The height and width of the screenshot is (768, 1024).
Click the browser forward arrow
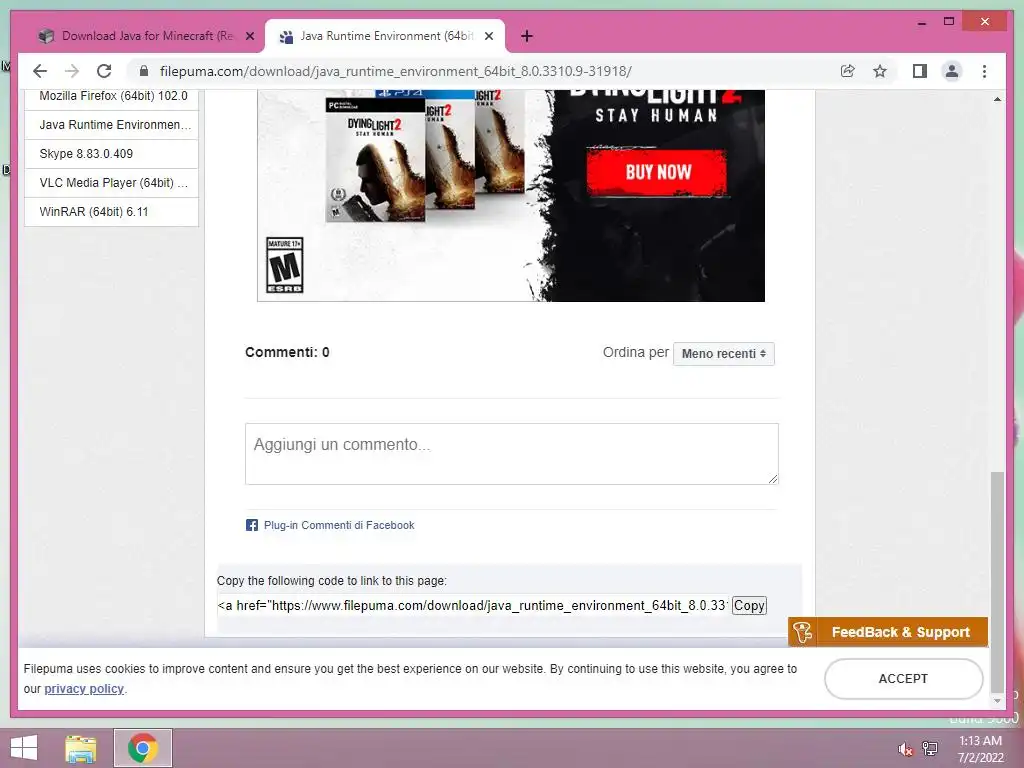coord(72,71)
